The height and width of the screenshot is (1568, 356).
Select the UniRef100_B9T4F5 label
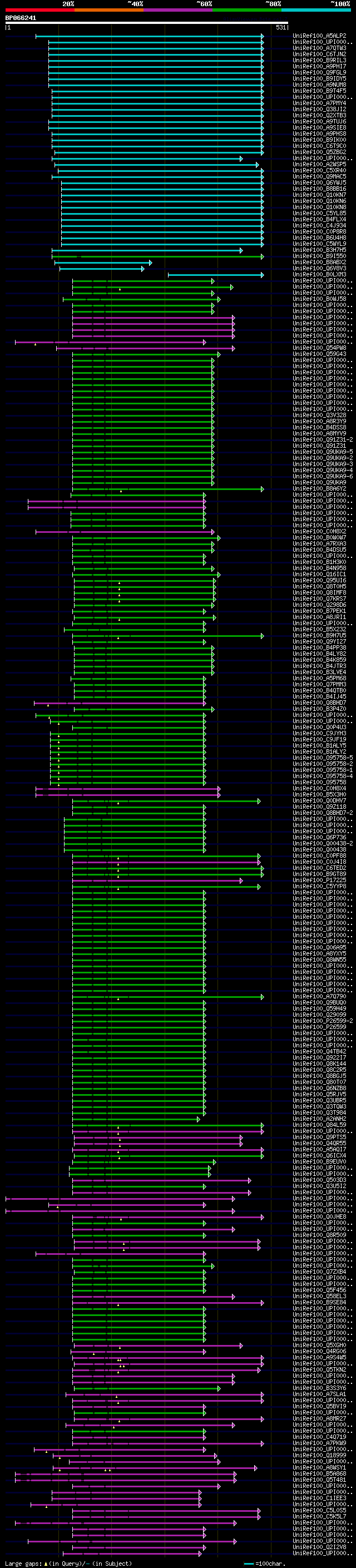[319, 91]
